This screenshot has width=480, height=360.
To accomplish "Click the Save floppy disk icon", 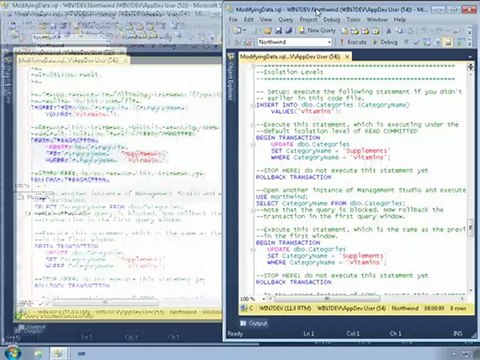I will [x=278, y=31].
